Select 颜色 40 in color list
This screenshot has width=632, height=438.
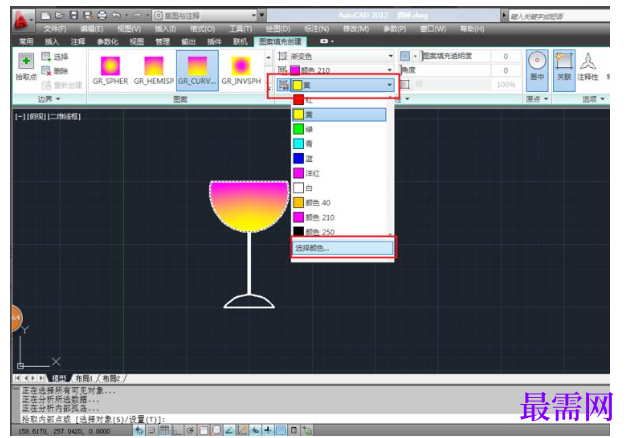(x=339, y=202)
